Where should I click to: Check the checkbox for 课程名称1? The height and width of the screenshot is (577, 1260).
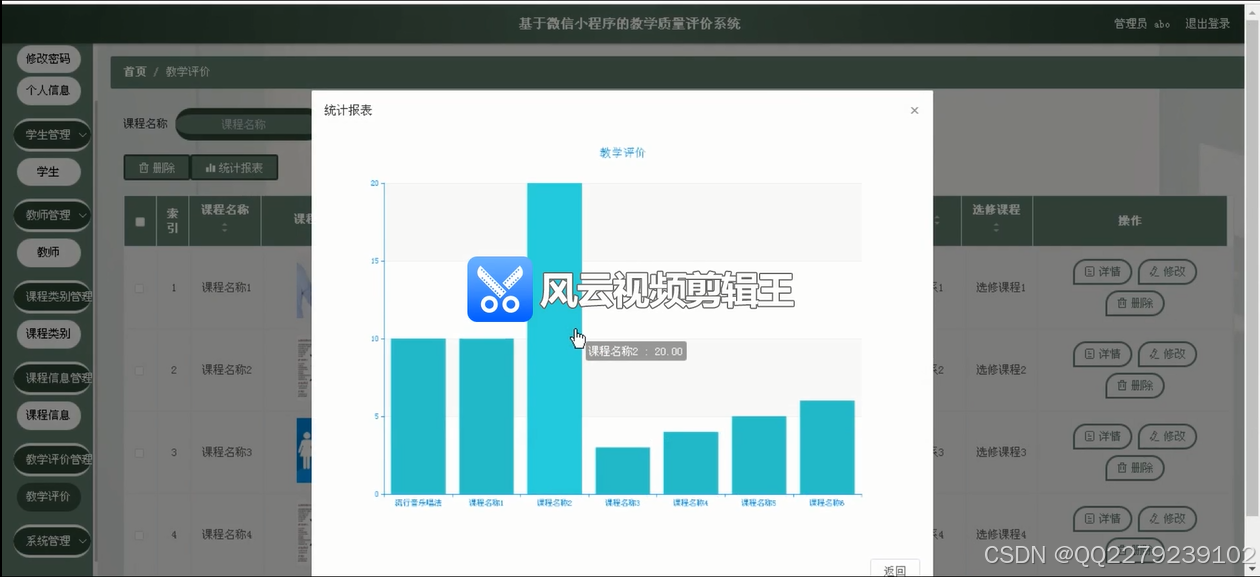click(140, 286)
